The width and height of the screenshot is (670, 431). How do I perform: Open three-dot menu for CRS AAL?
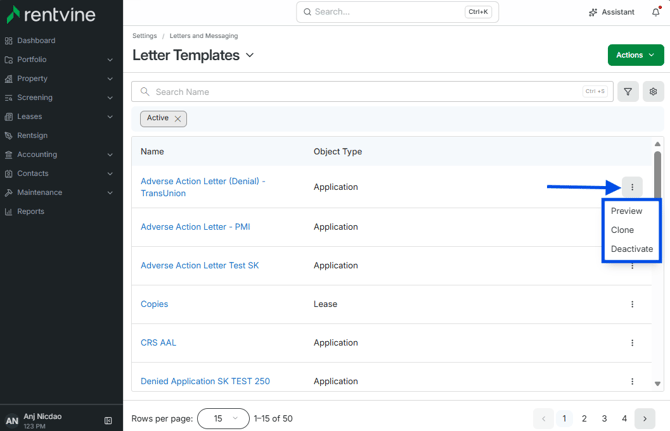click(632, 343)
